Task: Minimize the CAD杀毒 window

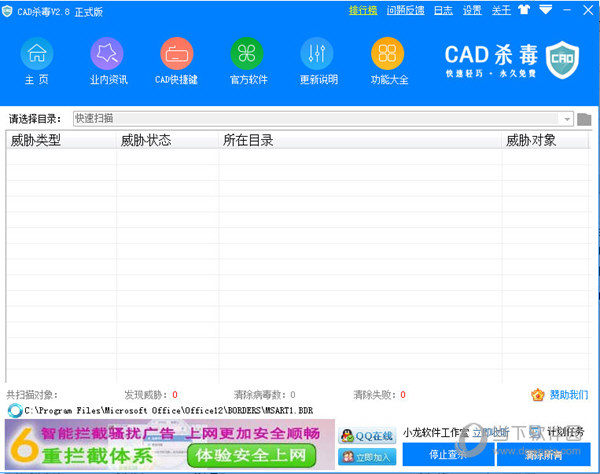Action: (x=567, y=10)
